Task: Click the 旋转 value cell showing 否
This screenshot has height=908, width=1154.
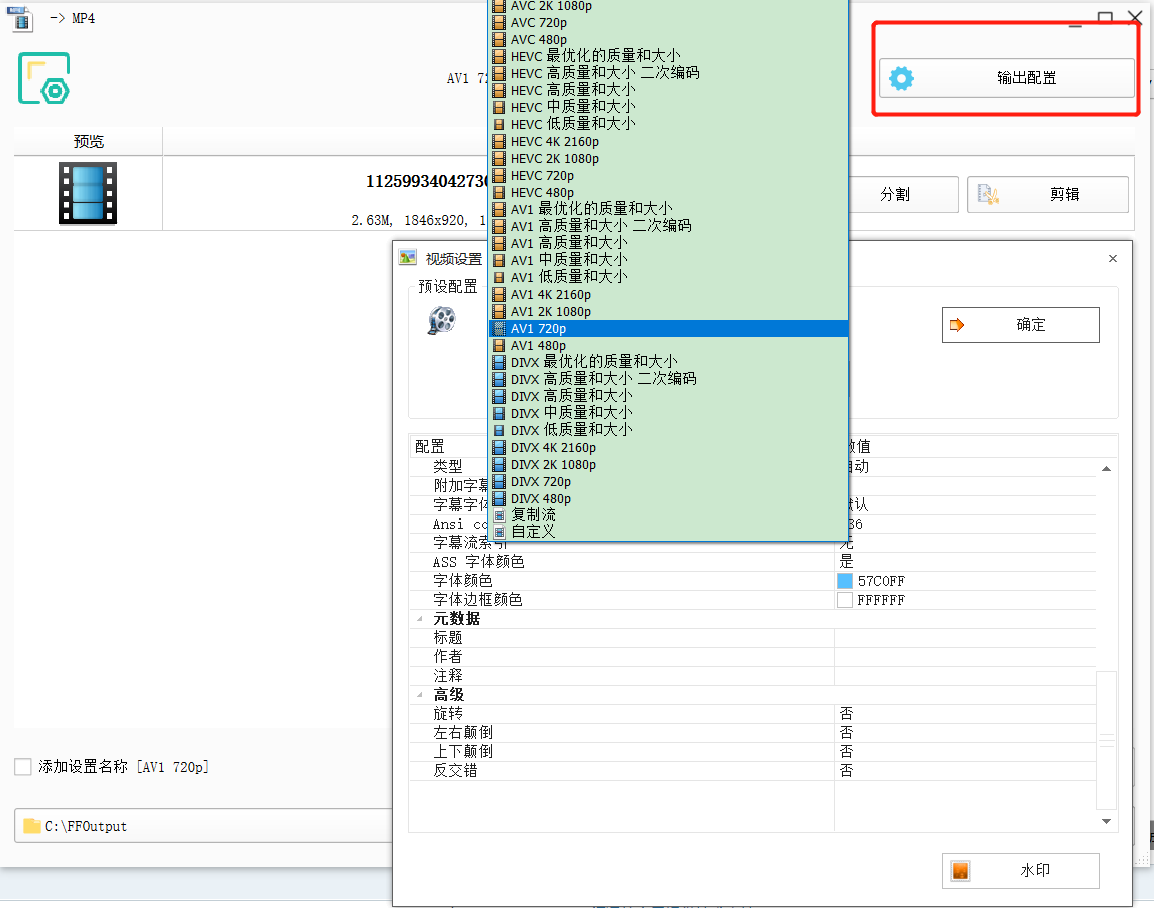Action: click(x=966, y=714)
